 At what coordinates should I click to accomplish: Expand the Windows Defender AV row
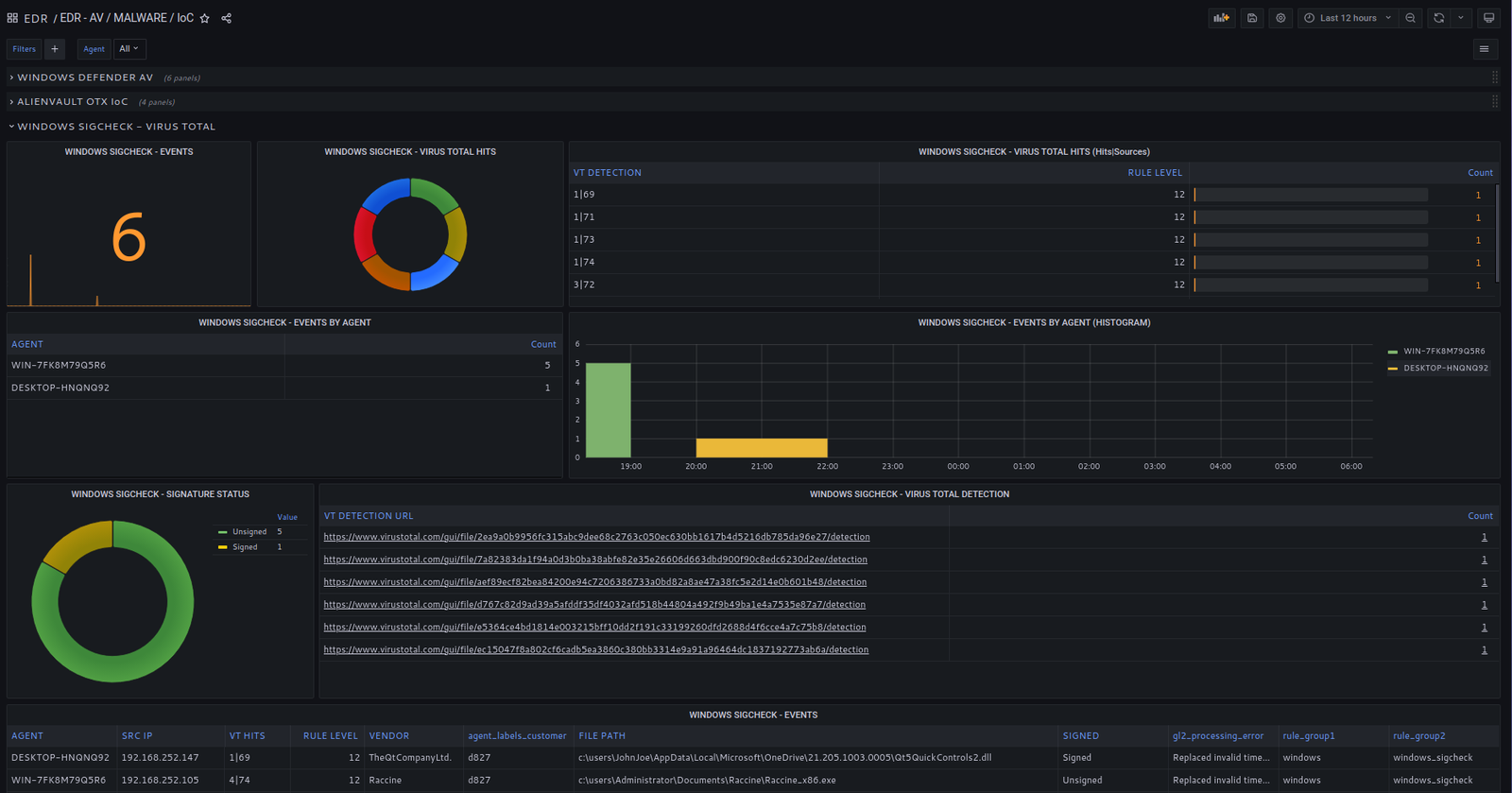click(84, 78)
